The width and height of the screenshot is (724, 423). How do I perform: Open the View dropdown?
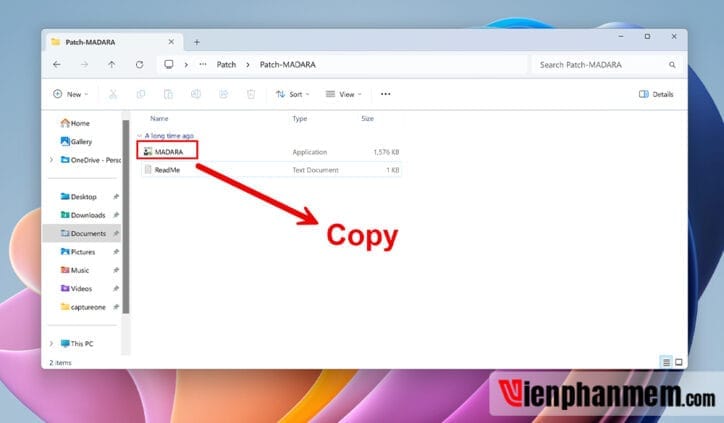coord(344,94)
